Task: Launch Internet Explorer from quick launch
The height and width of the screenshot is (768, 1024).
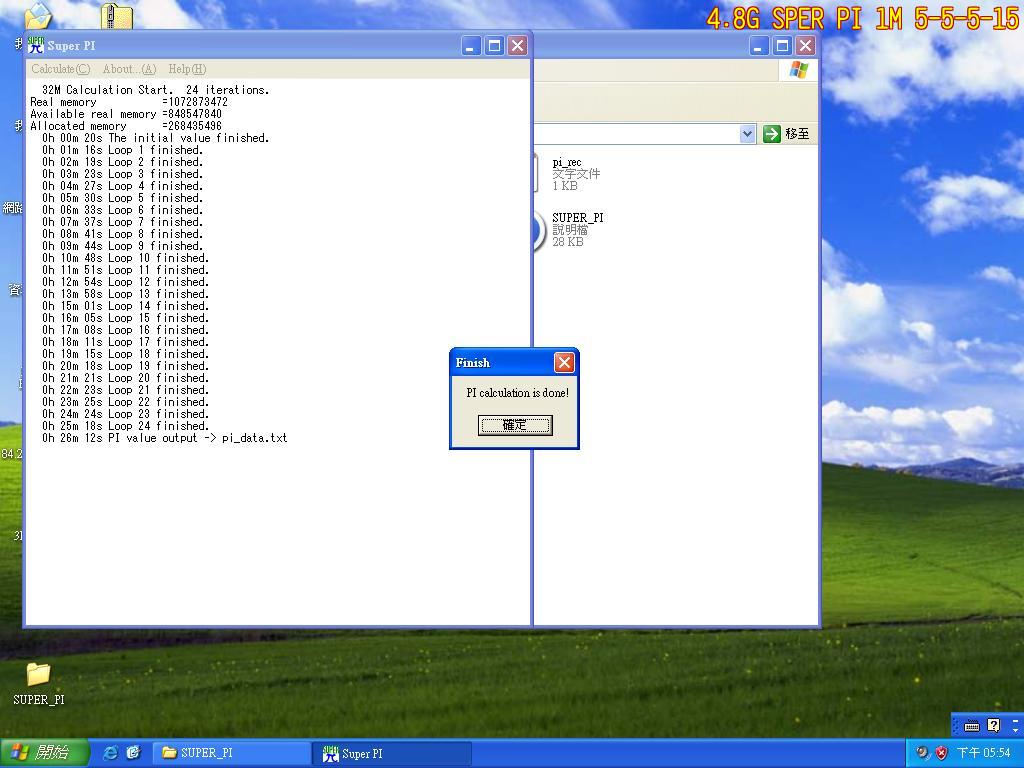Action: tap(111, 753)
